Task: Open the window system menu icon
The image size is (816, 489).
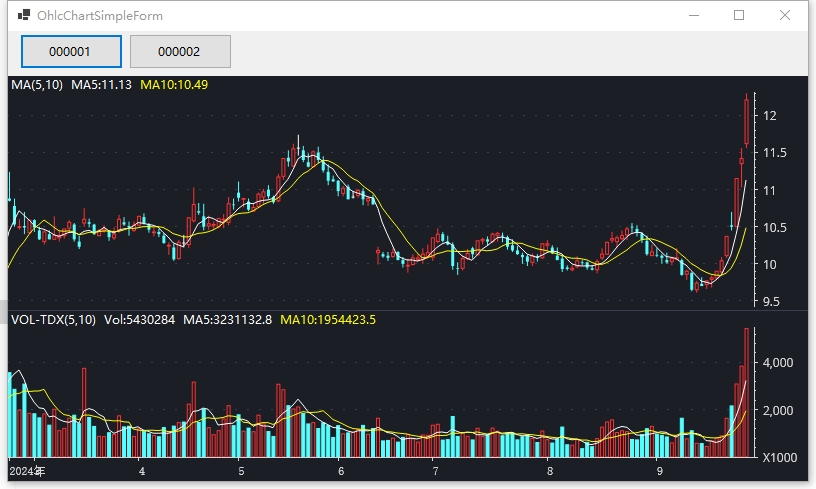Action: (23, 16)
